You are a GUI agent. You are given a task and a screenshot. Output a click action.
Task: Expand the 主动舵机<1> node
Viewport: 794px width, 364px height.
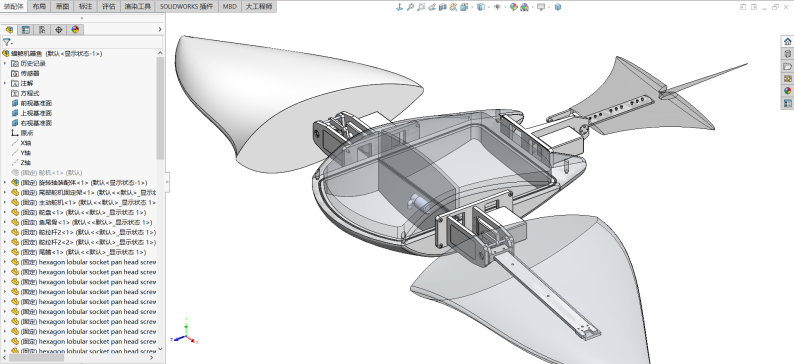coord(5,202)
